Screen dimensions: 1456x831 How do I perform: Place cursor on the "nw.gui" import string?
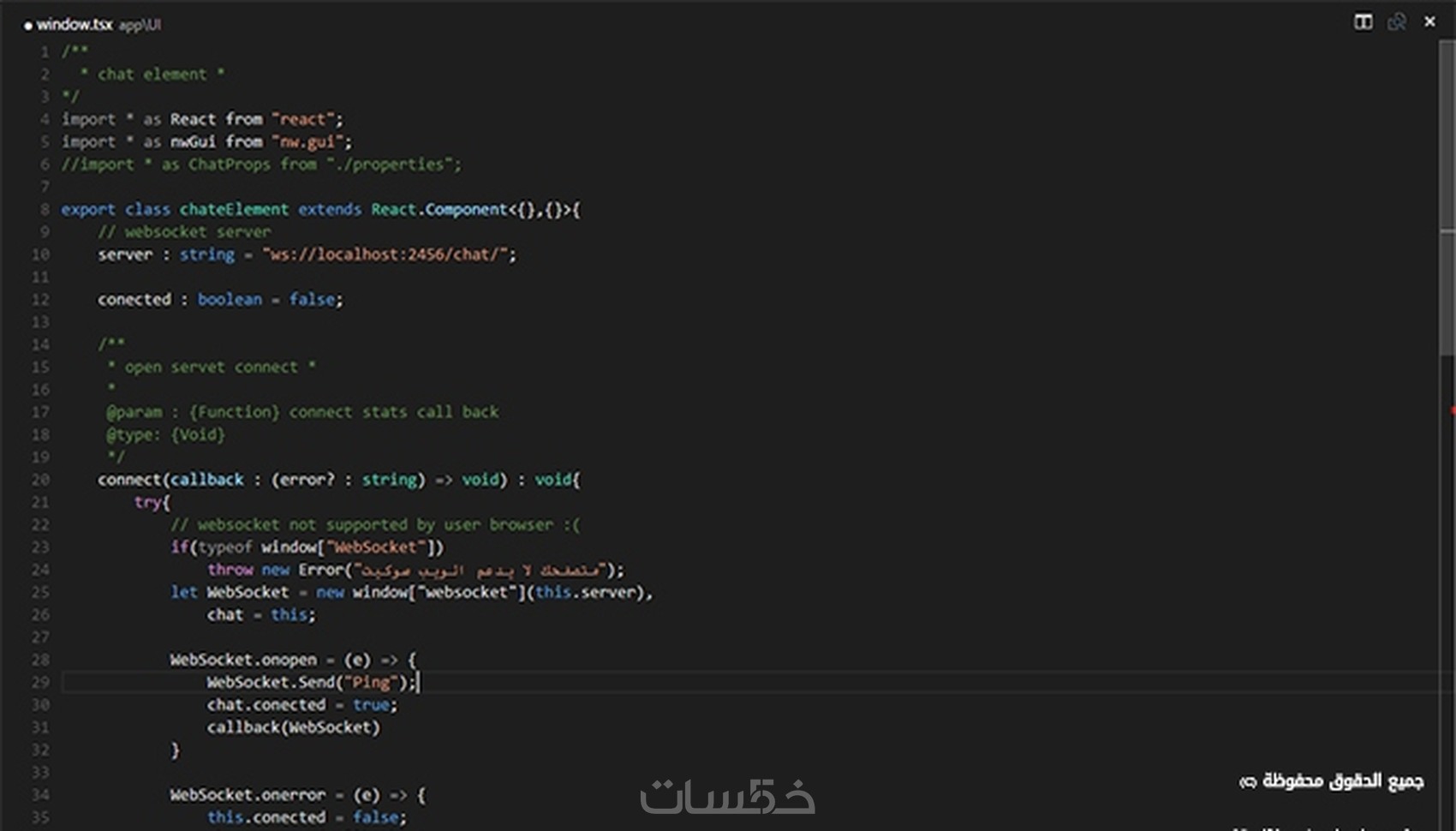point(310,141)
